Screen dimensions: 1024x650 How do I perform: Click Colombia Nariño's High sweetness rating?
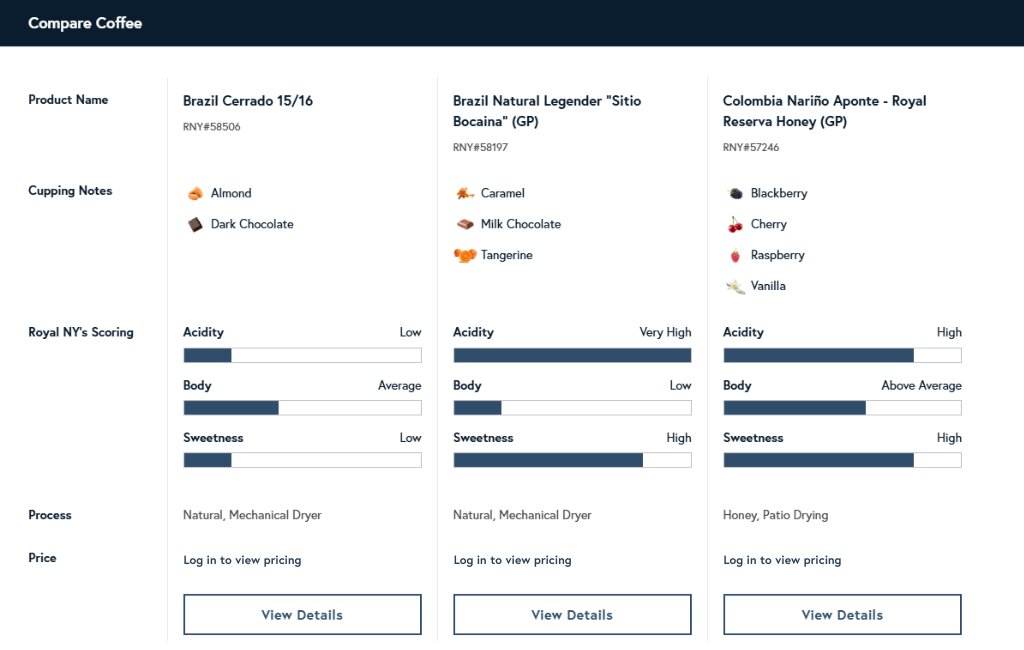[950, 438]
